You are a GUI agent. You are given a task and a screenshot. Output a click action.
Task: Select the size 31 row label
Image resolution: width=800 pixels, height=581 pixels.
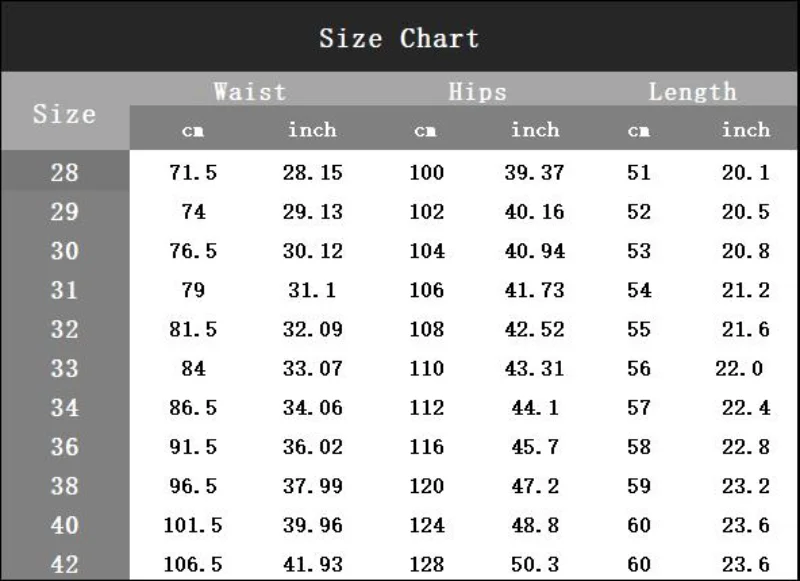64,290
